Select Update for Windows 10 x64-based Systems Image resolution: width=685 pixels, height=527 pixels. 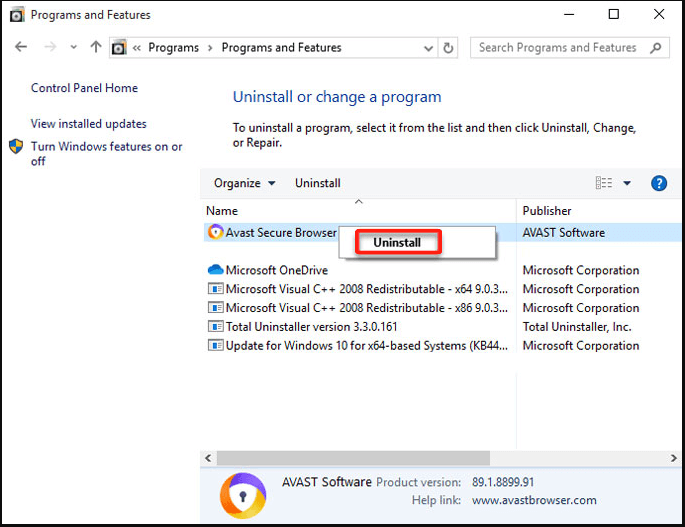[367, 346]
